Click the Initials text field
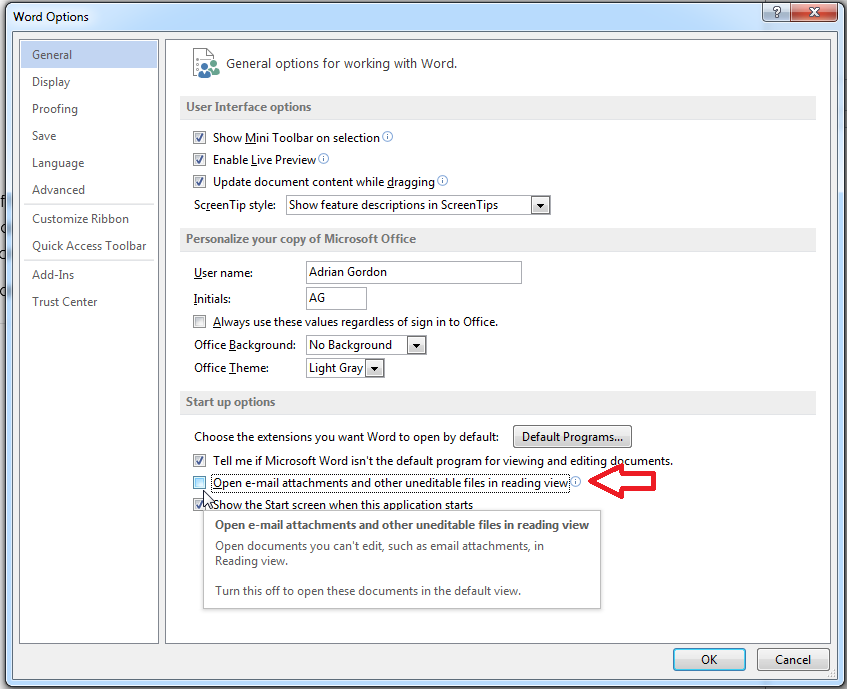847x689 pixels. tap(336, 298)
